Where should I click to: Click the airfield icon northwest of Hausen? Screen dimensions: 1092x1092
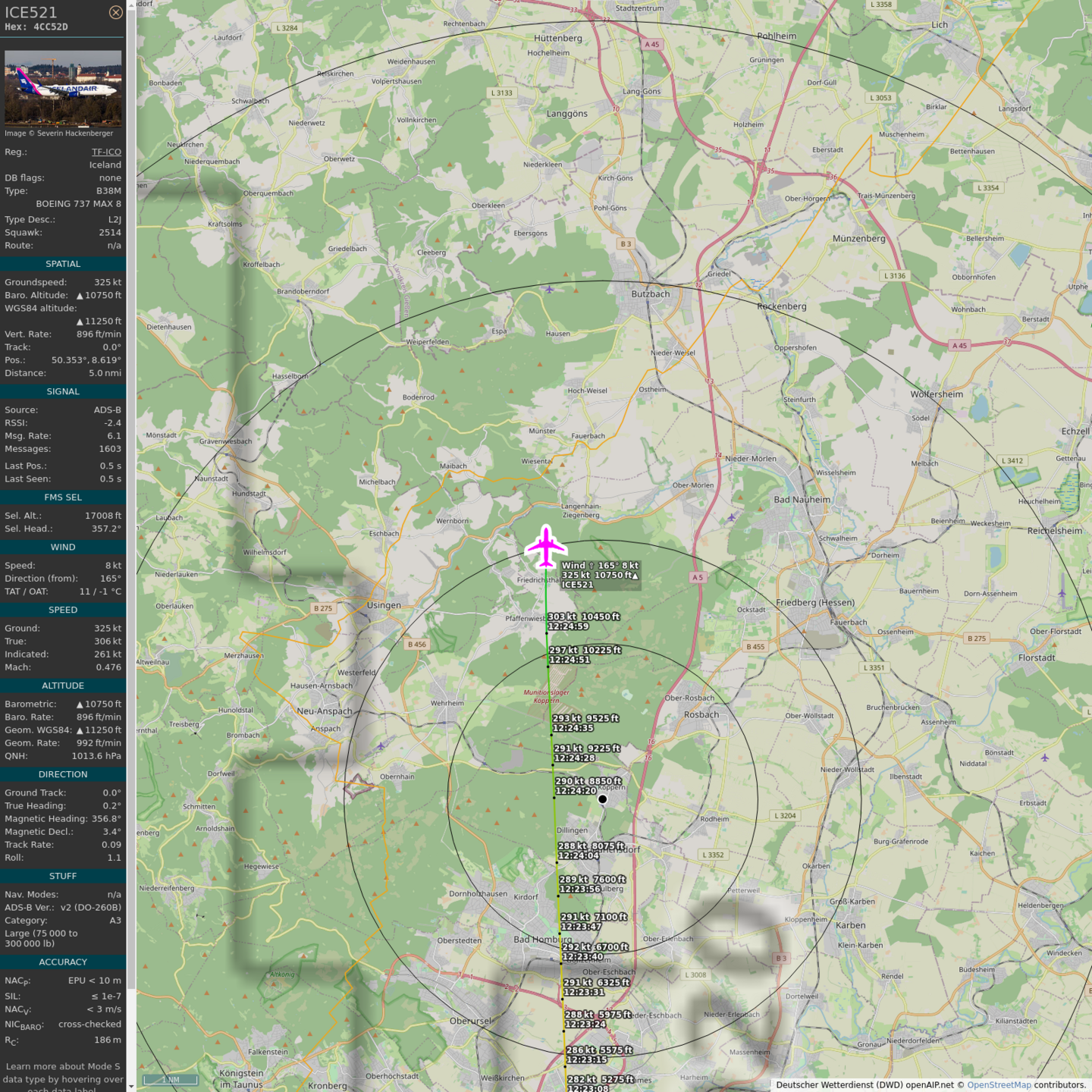pyautogui.click(x=550, y=289)
